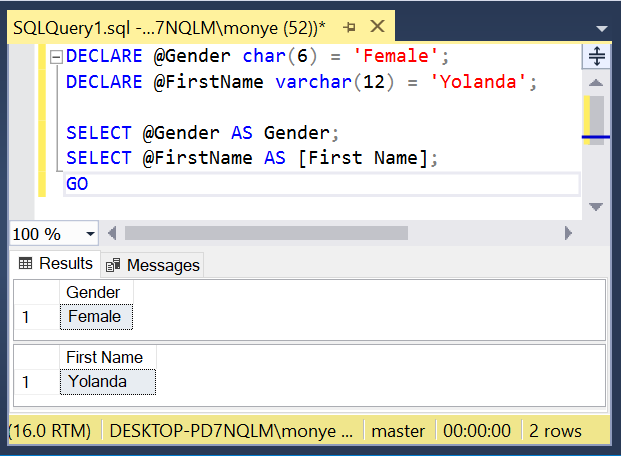621x456 pixels.
Task: Close the SQLQuery1.sql tab
Action: coord(377,27)
